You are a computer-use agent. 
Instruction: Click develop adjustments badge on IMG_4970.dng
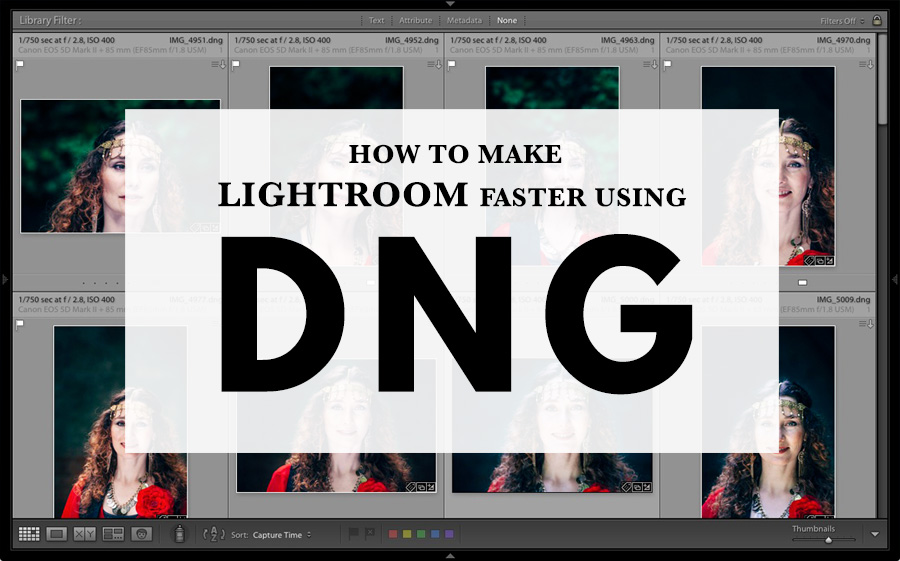[x=829, y=261]
